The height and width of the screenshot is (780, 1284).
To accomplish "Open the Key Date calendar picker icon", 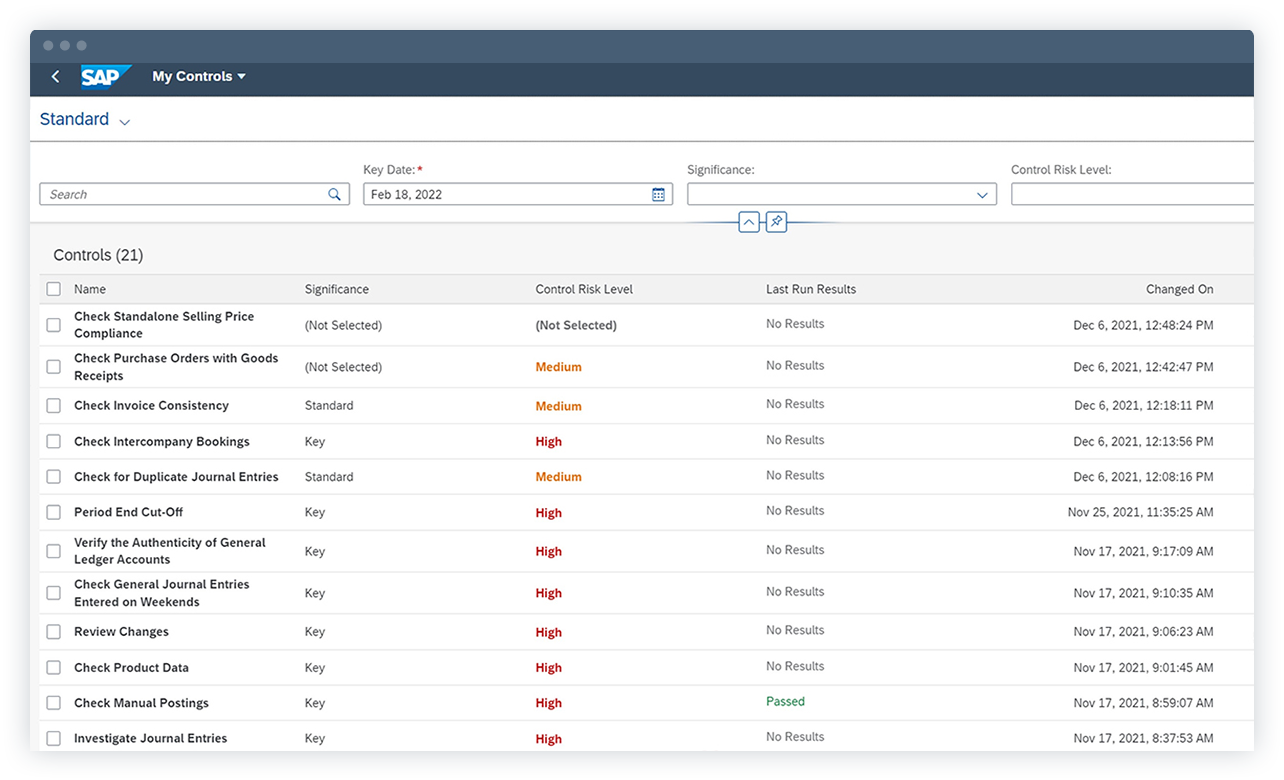I will 658,194.
